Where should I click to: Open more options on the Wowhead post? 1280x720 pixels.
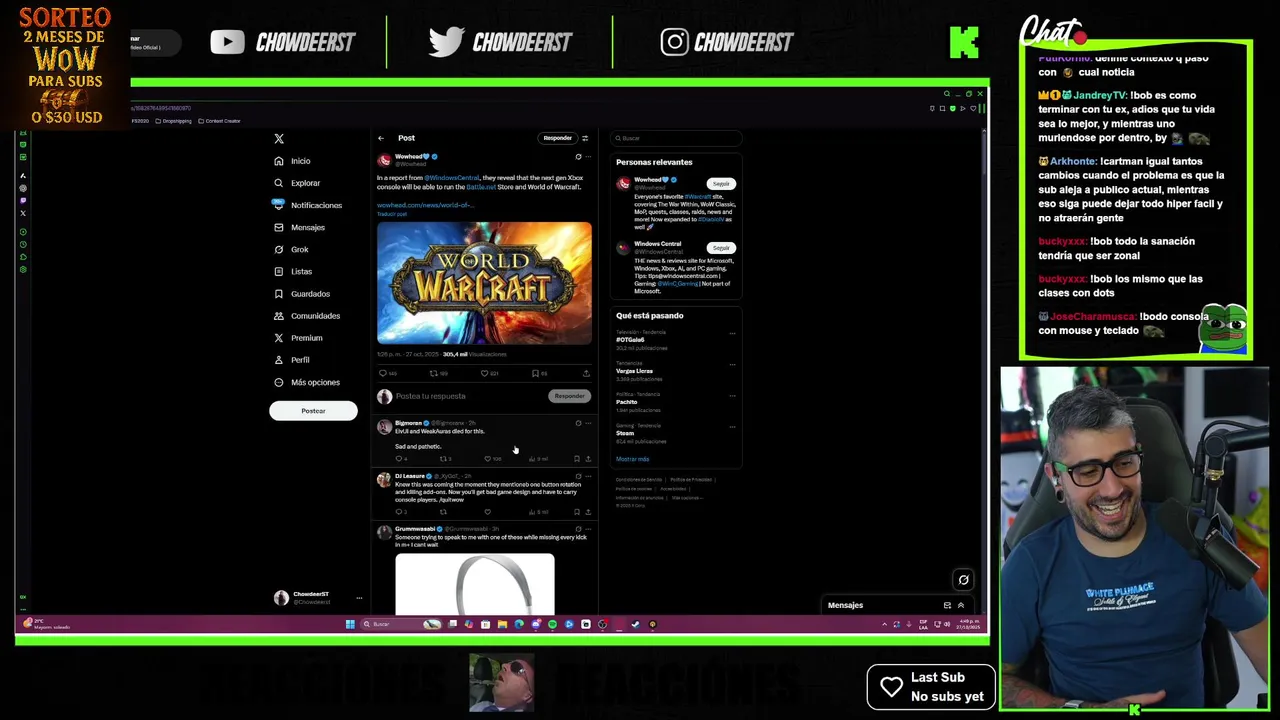[588, 157]
